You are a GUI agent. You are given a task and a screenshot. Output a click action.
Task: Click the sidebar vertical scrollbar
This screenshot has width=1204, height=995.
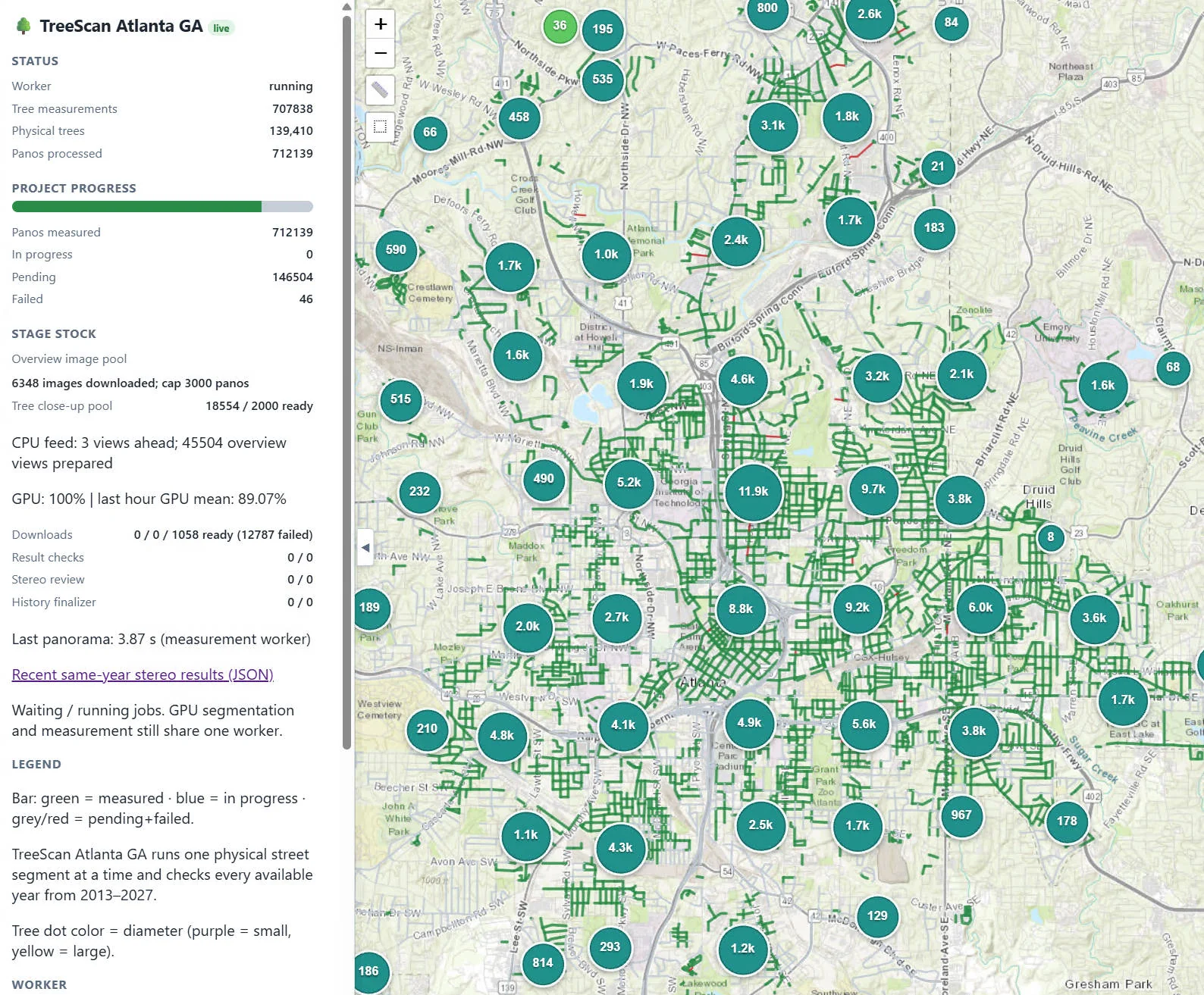pyautogui.click(x=346, y=383)
